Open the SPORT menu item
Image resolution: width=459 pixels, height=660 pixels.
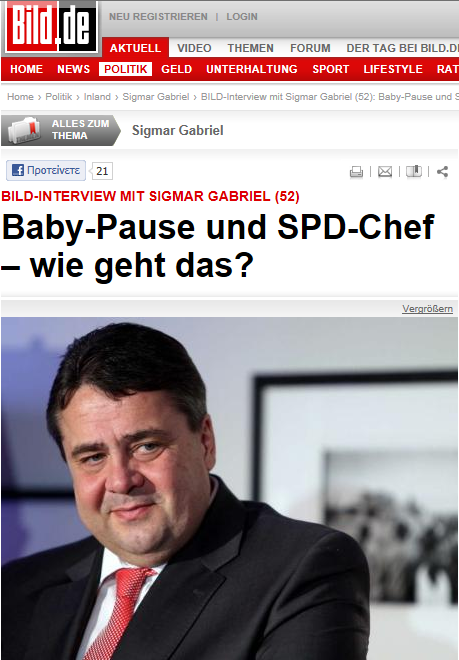(331, 69)
